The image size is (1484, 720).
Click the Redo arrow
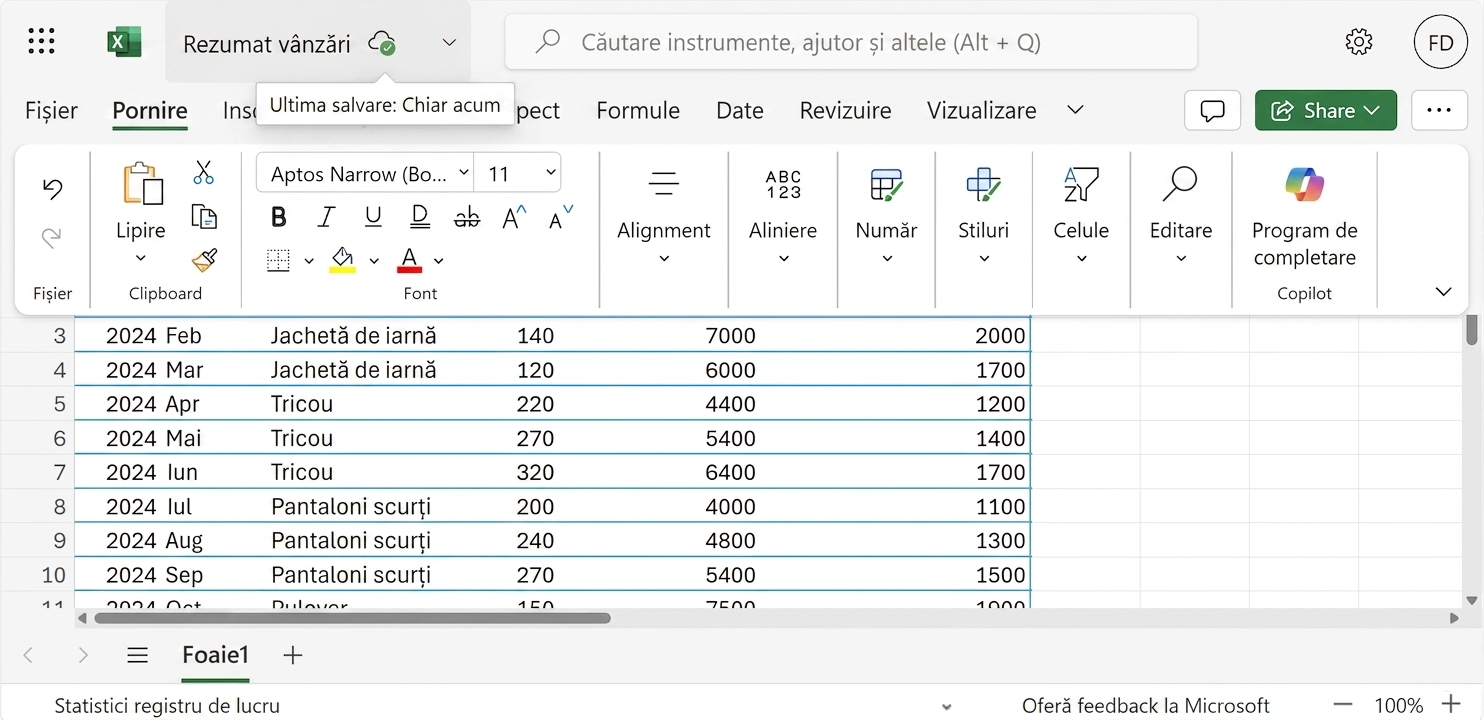pos(52,237)
